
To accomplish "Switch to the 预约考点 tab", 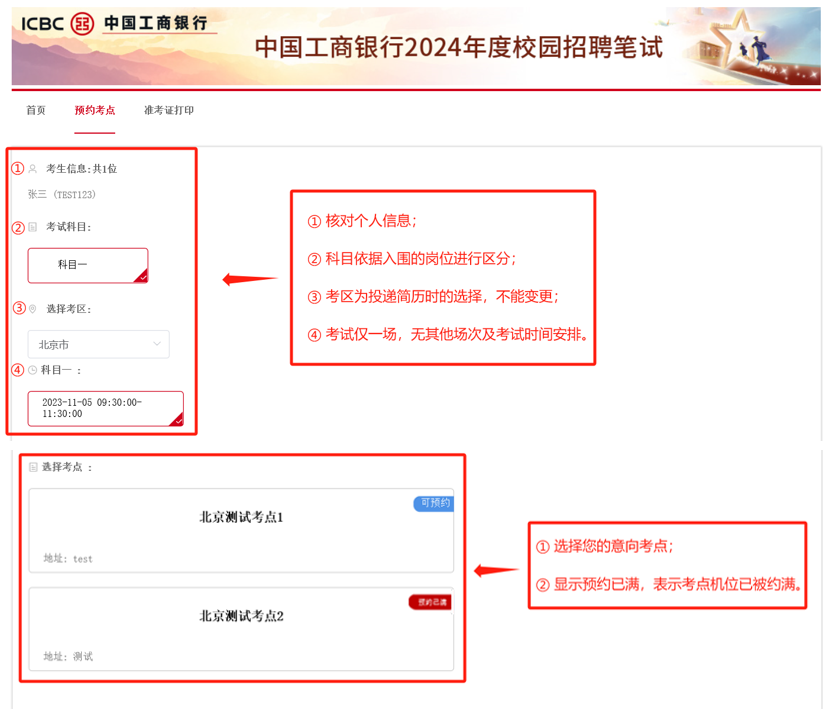I will tap(94, 110).
